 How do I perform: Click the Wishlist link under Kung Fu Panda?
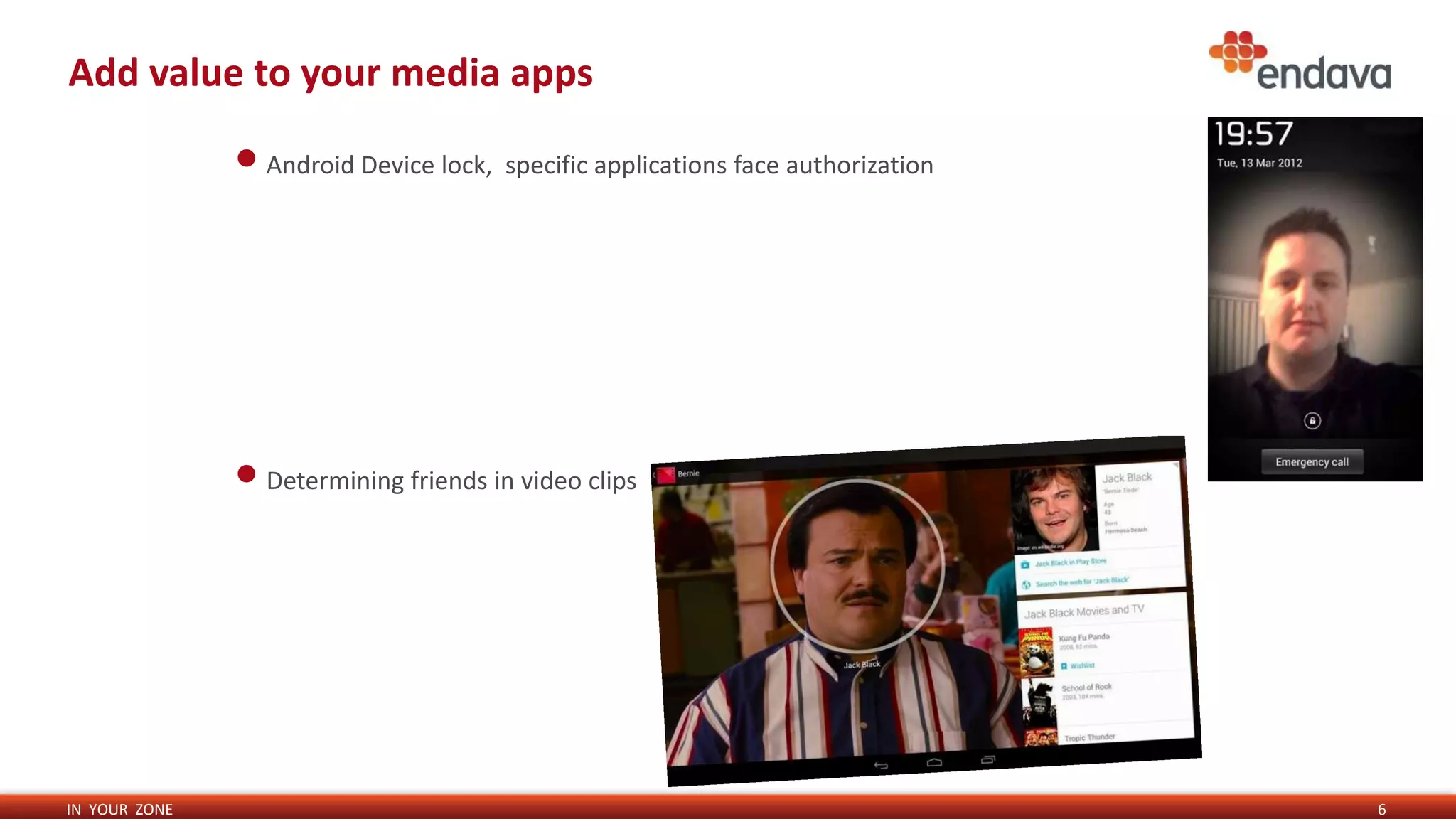click(x=1082, y=665)
